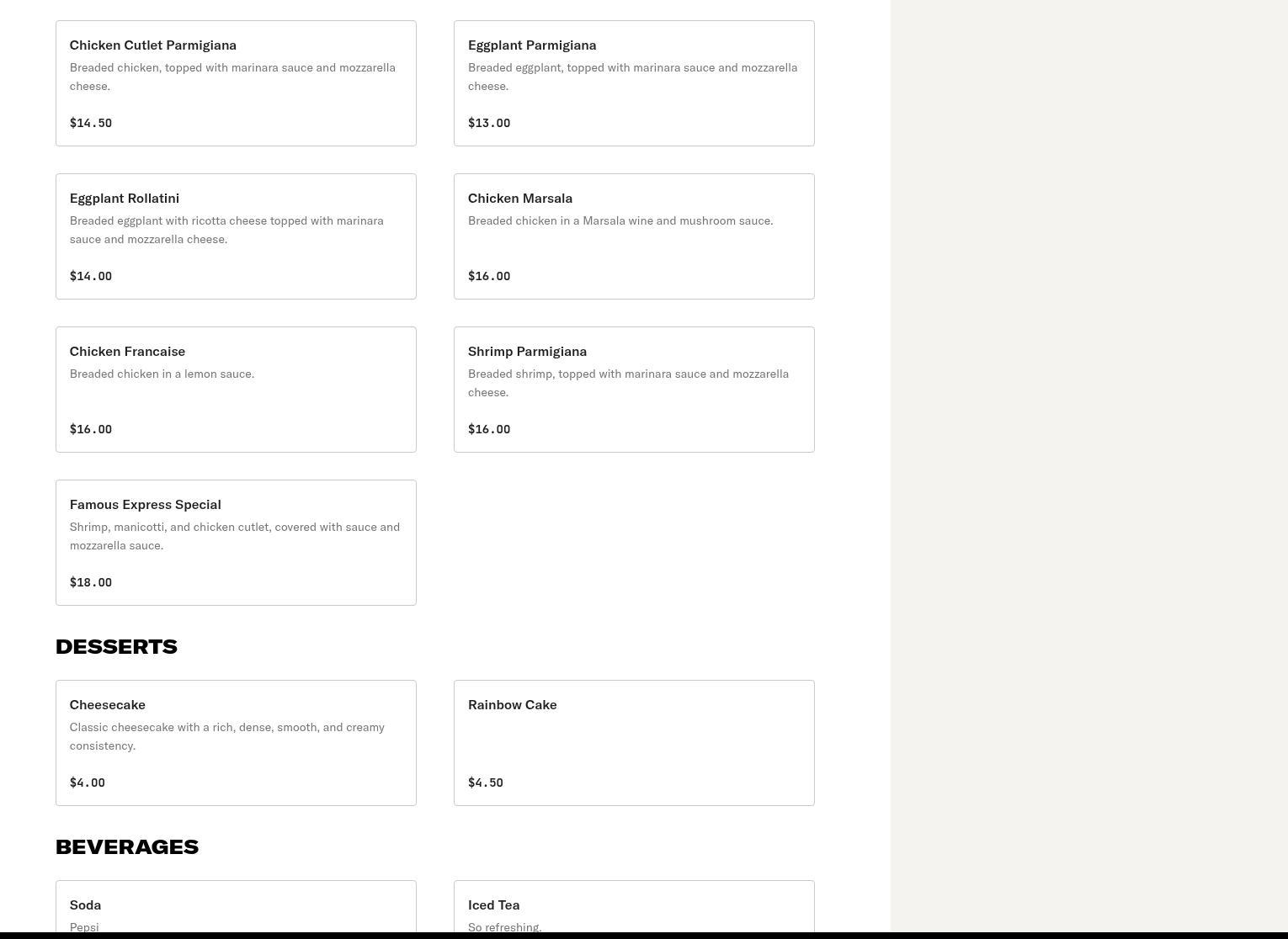1288x939 pixels.
Task: Click the $13.00 price on Eggplant Parmigiana
Action: click(489, 123)
